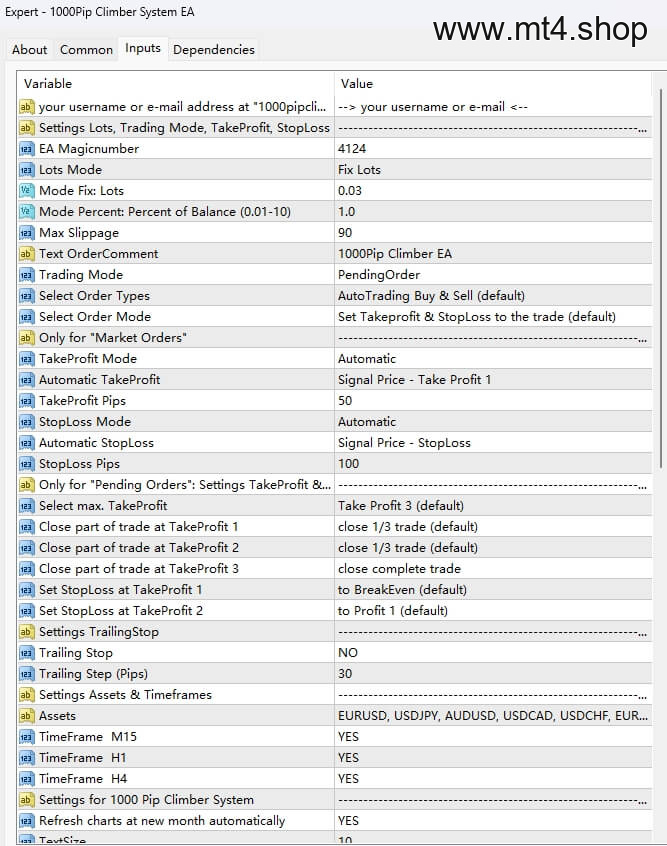
Task: Click the Value column header
Action: 493,84
